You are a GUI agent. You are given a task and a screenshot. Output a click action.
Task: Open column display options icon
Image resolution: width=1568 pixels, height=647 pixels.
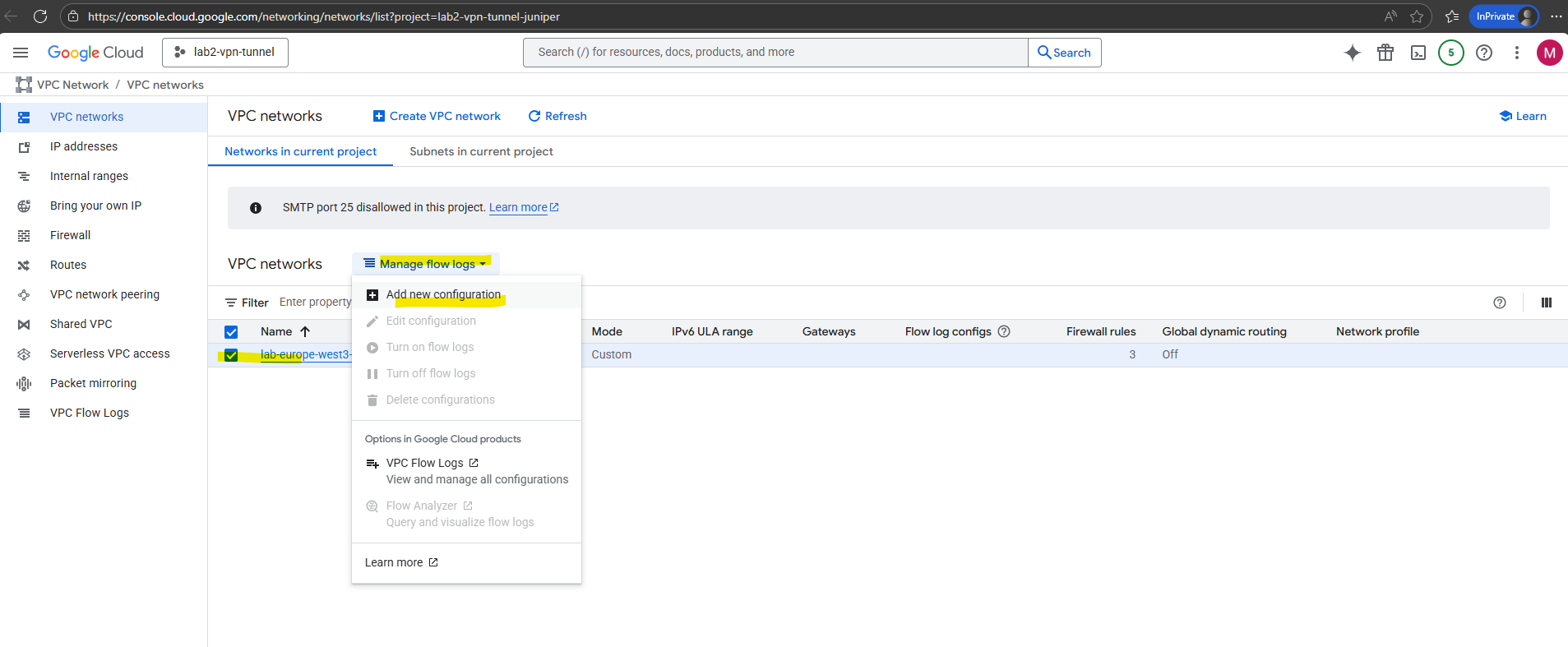pos(1547,303)
